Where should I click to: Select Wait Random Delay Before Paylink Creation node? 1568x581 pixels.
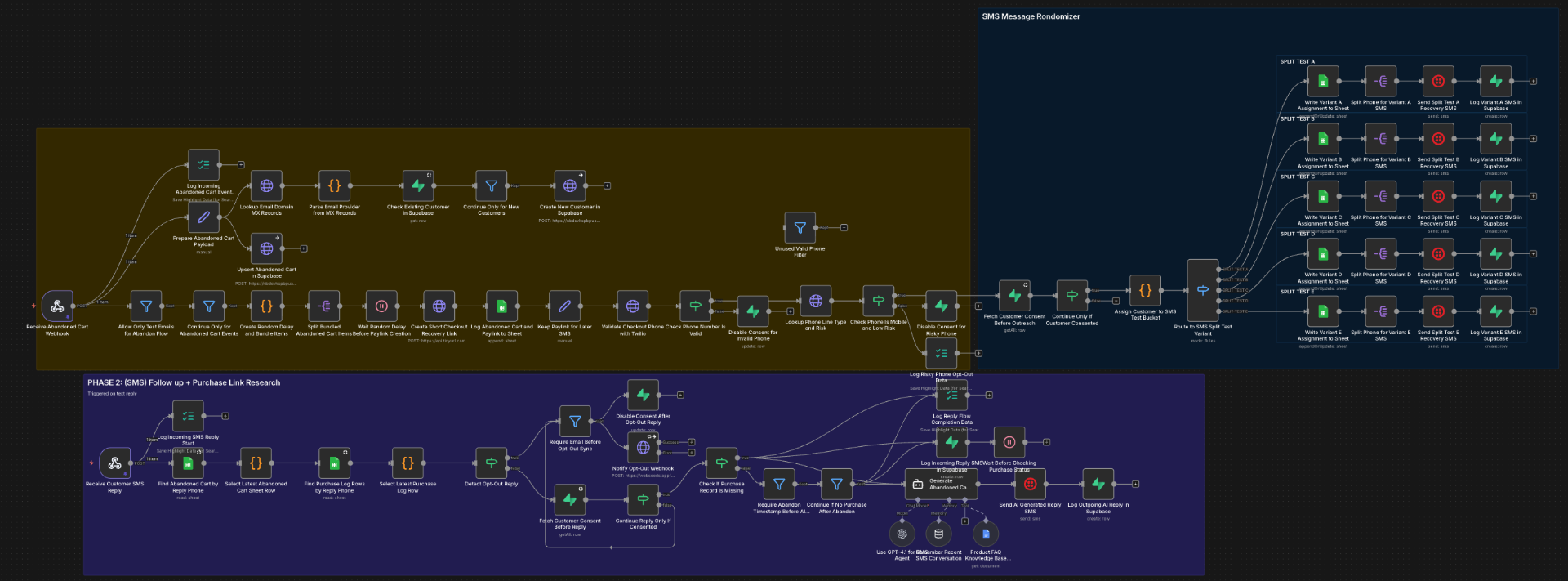coord(381,306)
